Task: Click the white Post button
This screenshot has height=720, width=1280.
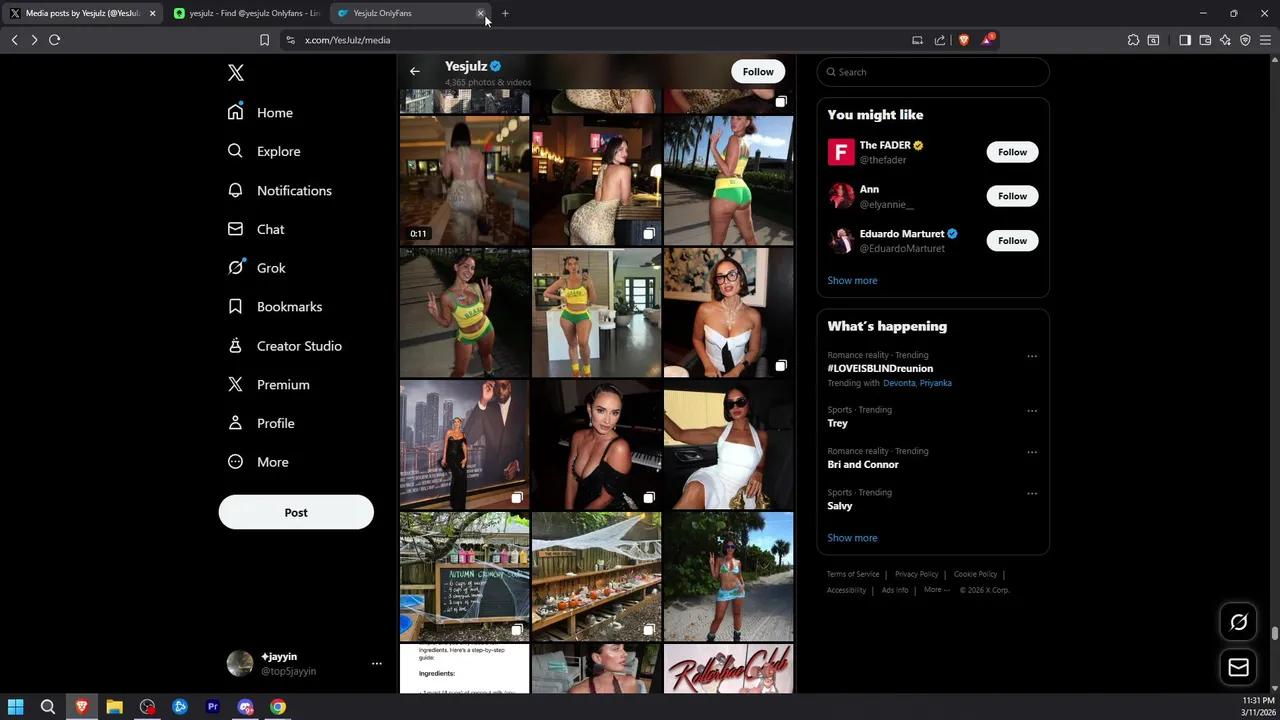Action: coord(296,512)
